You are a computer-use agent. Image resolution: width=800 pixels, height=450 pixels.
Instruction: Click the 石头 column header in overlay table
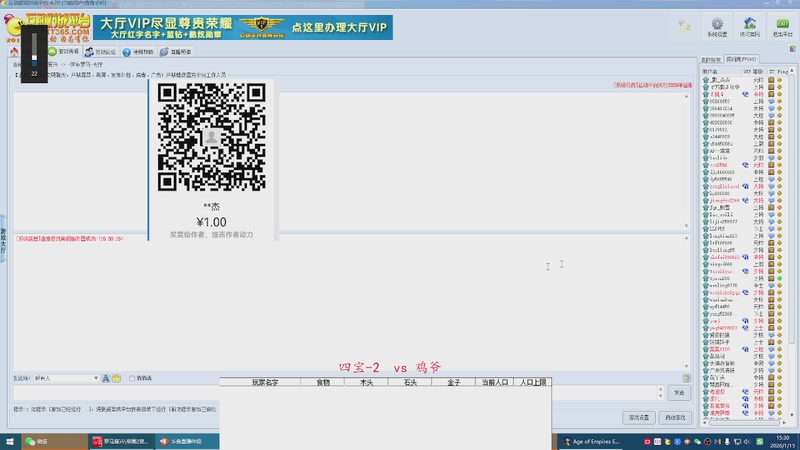(x=410, y=382)
